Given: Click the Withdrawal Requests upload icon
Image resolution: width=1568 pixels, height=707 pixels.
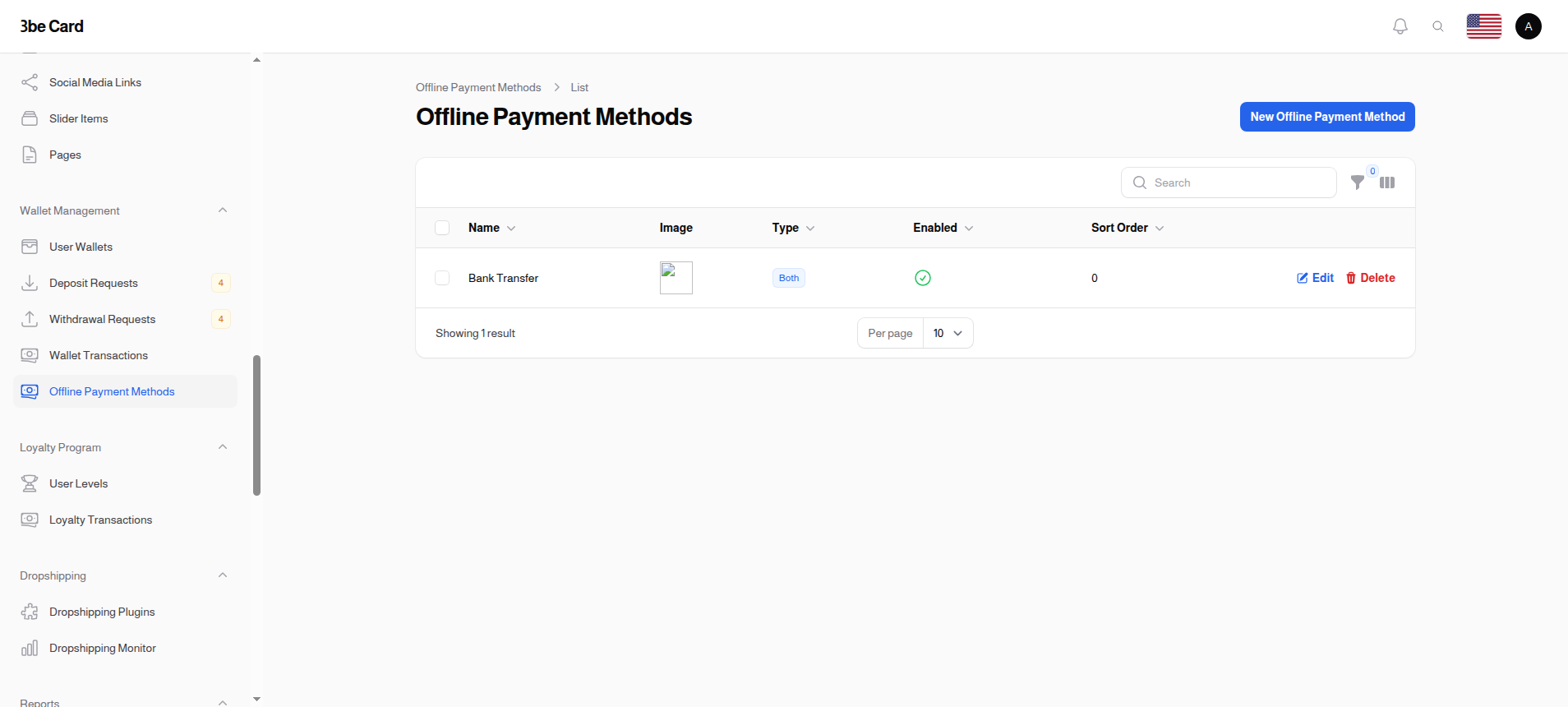Looking at the screenshot, I should tap(30, 319).
